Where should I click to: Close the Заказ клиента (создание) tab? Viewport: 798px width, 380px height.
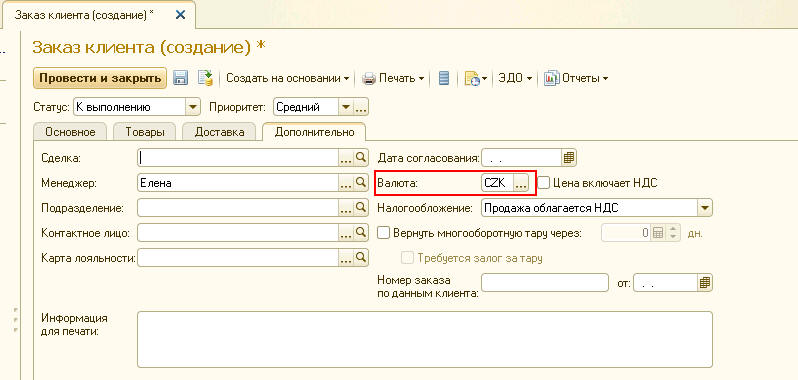pyautogui.click(x=180, y=15)
